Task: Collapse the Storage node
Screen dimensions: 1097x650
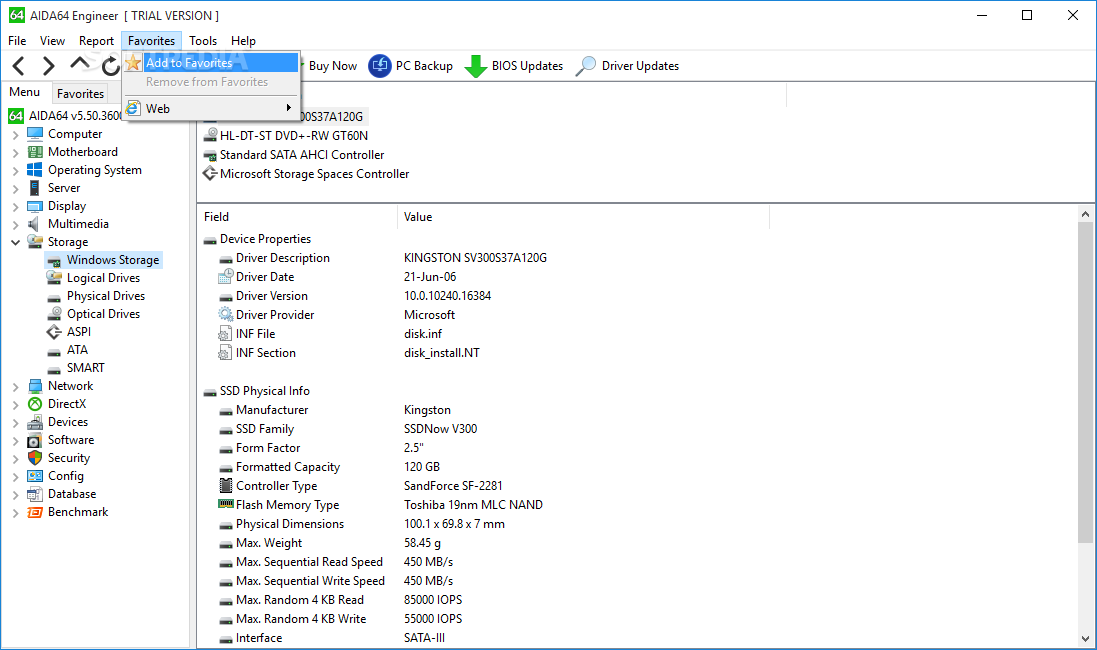Action: [15, 242]
